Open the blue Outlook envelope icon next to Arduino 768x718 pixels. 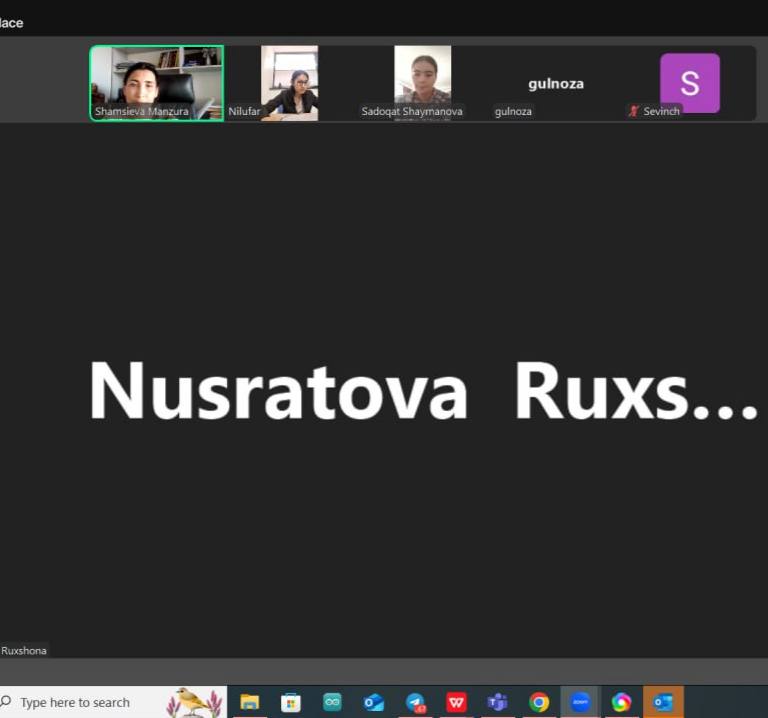374,702
